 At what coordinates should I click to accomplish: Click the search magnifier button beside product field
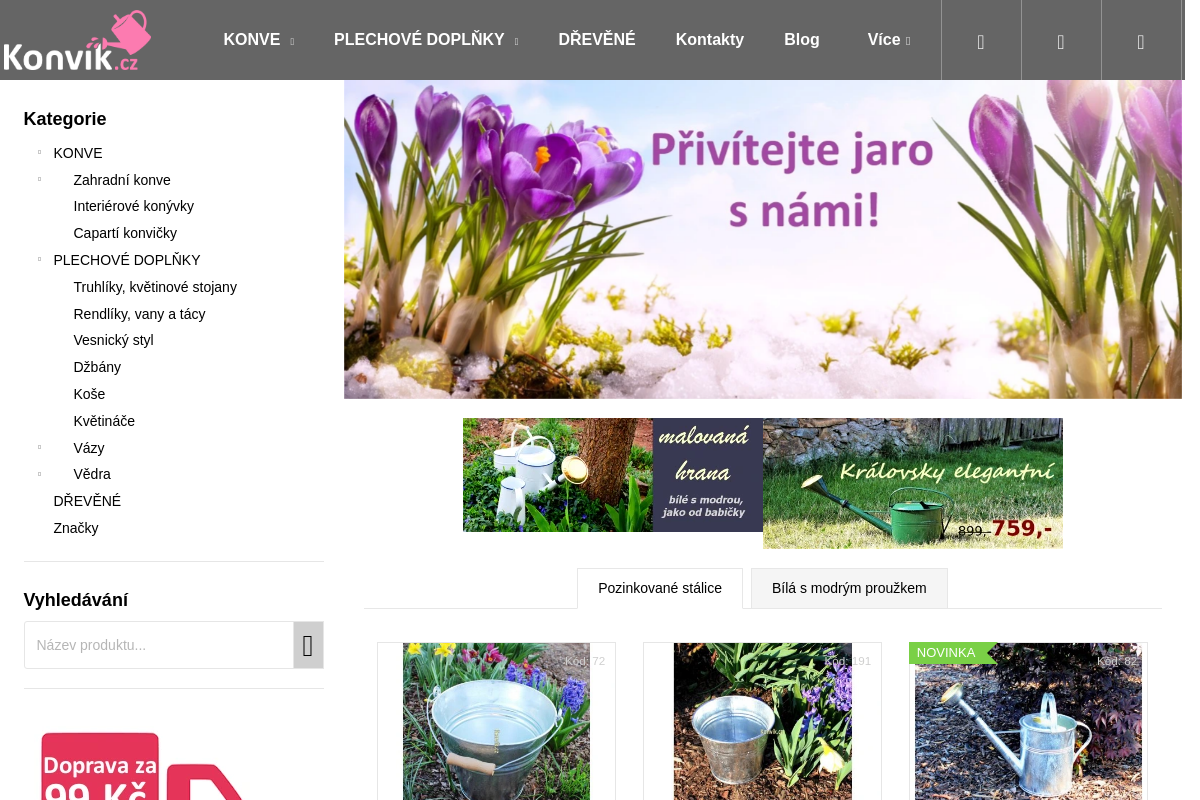pos(308,645)
